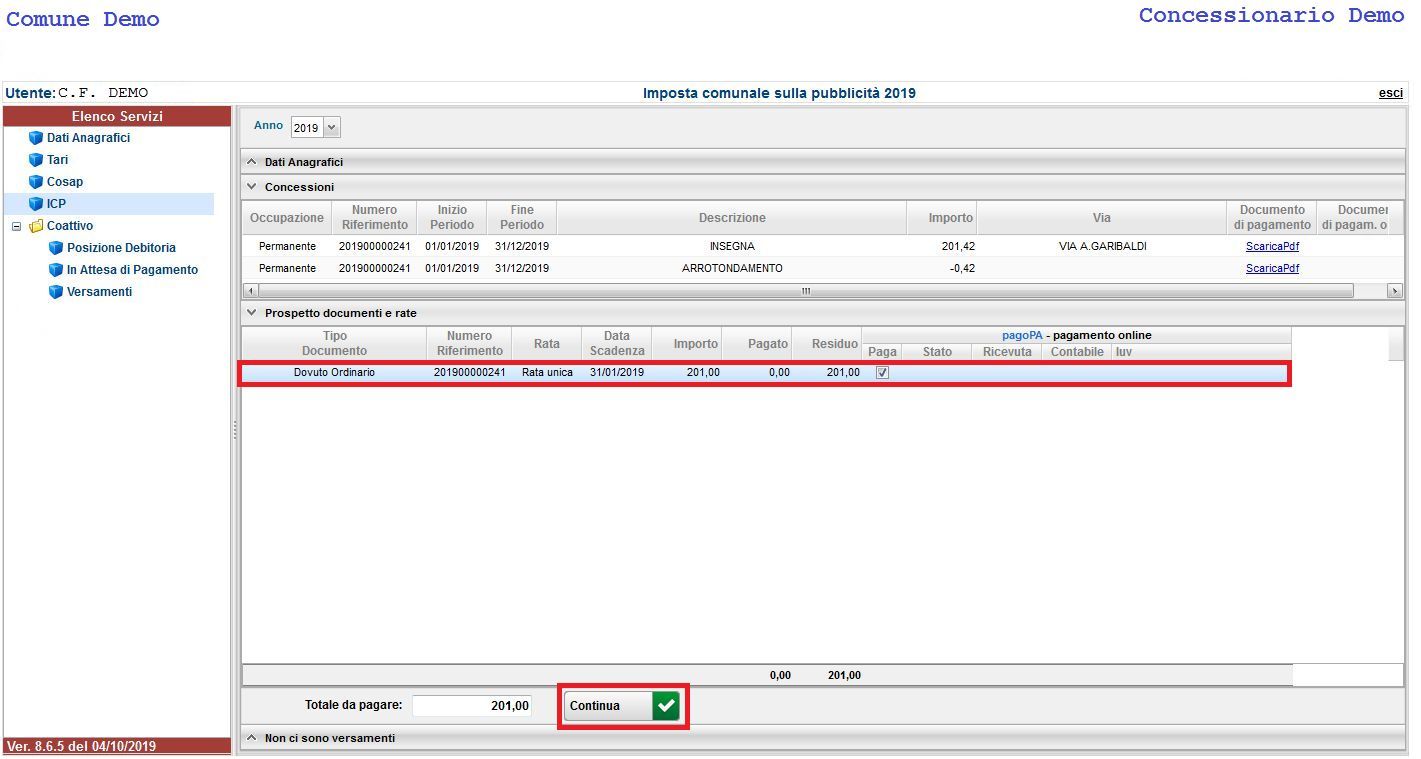Screen dimensions: 1421x759
Task: Click the VIA A.GARIBALDI cell
Action: (1102, 246)
